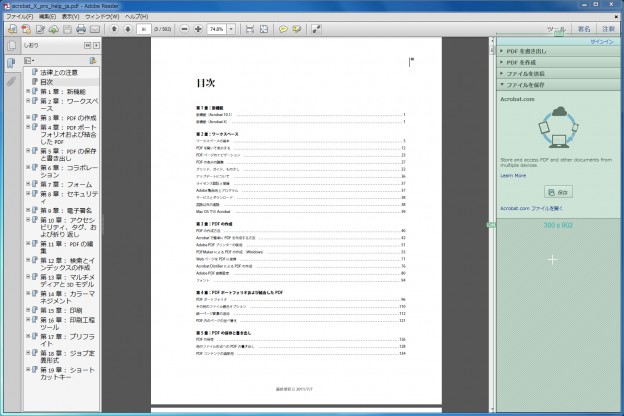Select 第 17 章 プリフライト bookmark
624x416 pixels.
tap(68, 340)
